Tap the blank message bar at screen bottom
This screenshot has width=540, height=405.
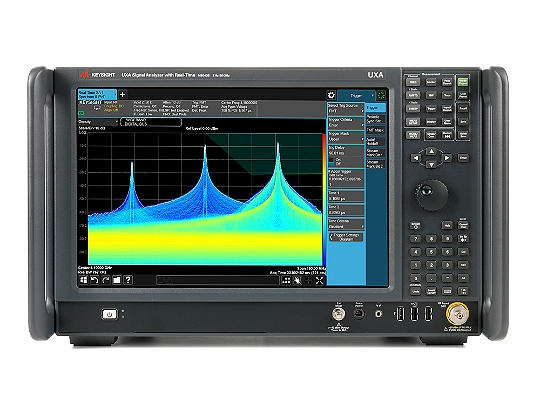click(x=217, y=280)
